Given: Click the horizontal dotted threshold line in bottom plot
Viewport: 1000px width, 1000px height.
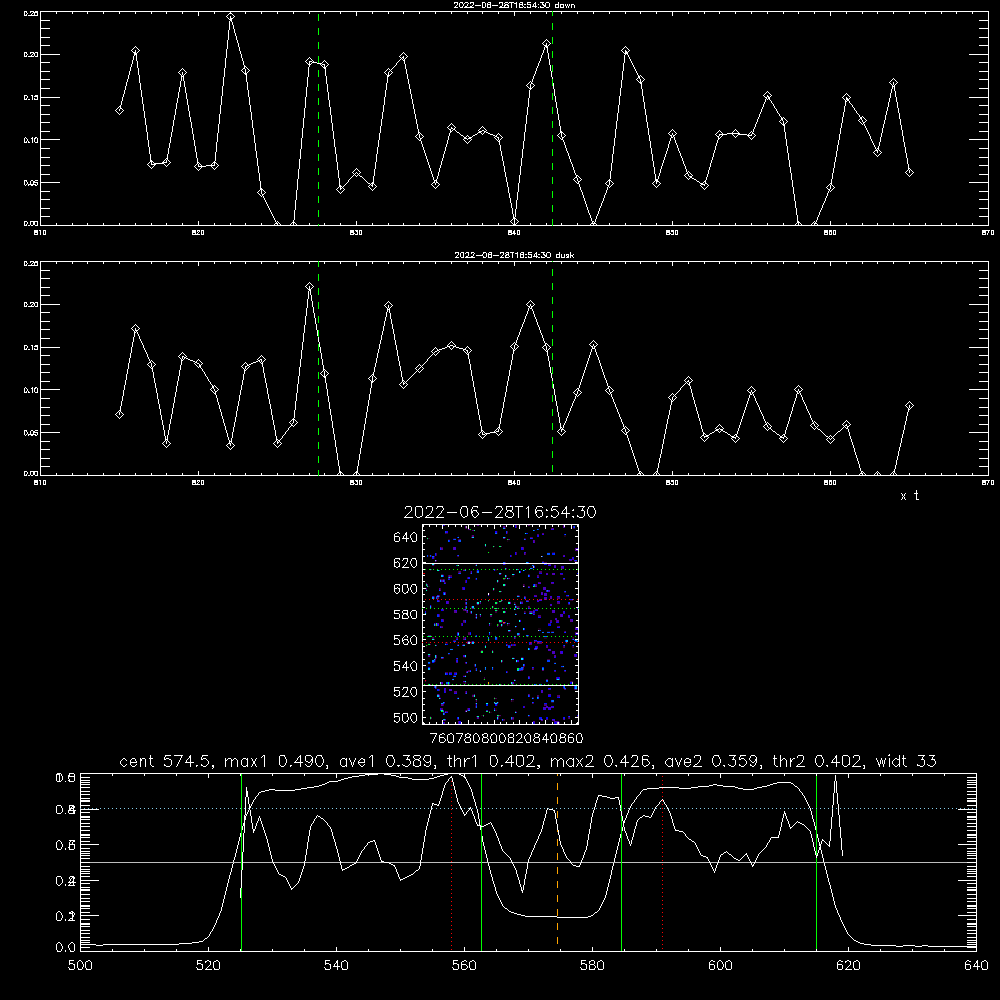Looking at the screenshot, I should point(528,809).
